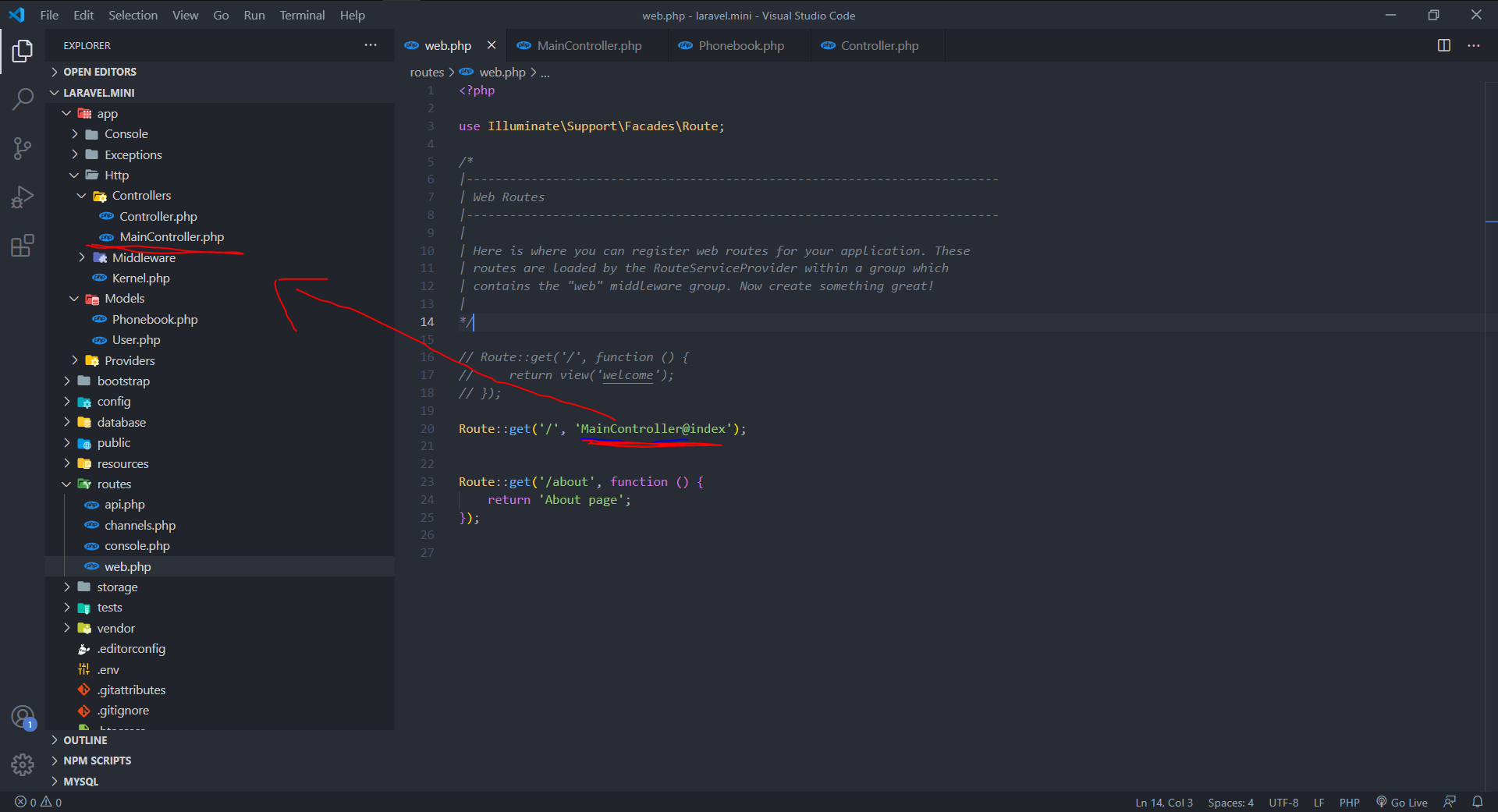Open MainController.php in the explorer
The width and height of the screenshot is (1498, 812).
[x=171, y=237]
